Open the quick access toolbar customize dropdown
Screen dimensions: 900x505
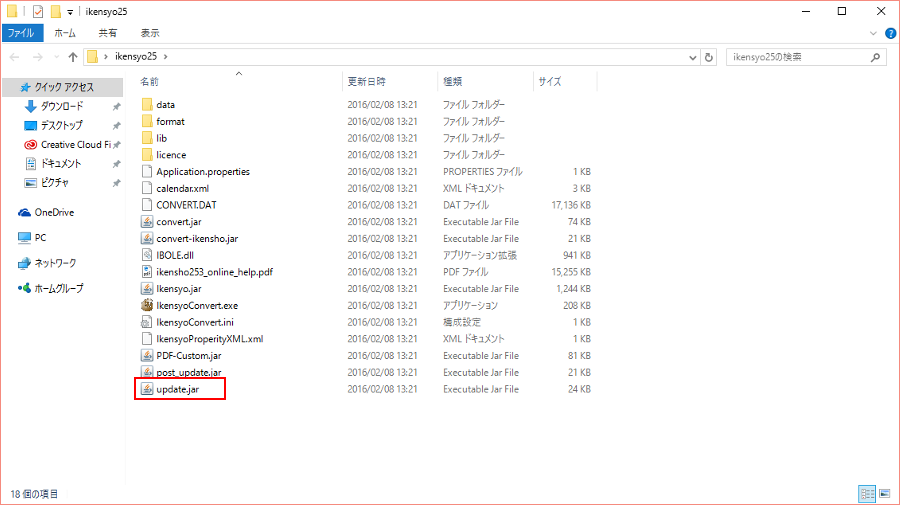70,12
